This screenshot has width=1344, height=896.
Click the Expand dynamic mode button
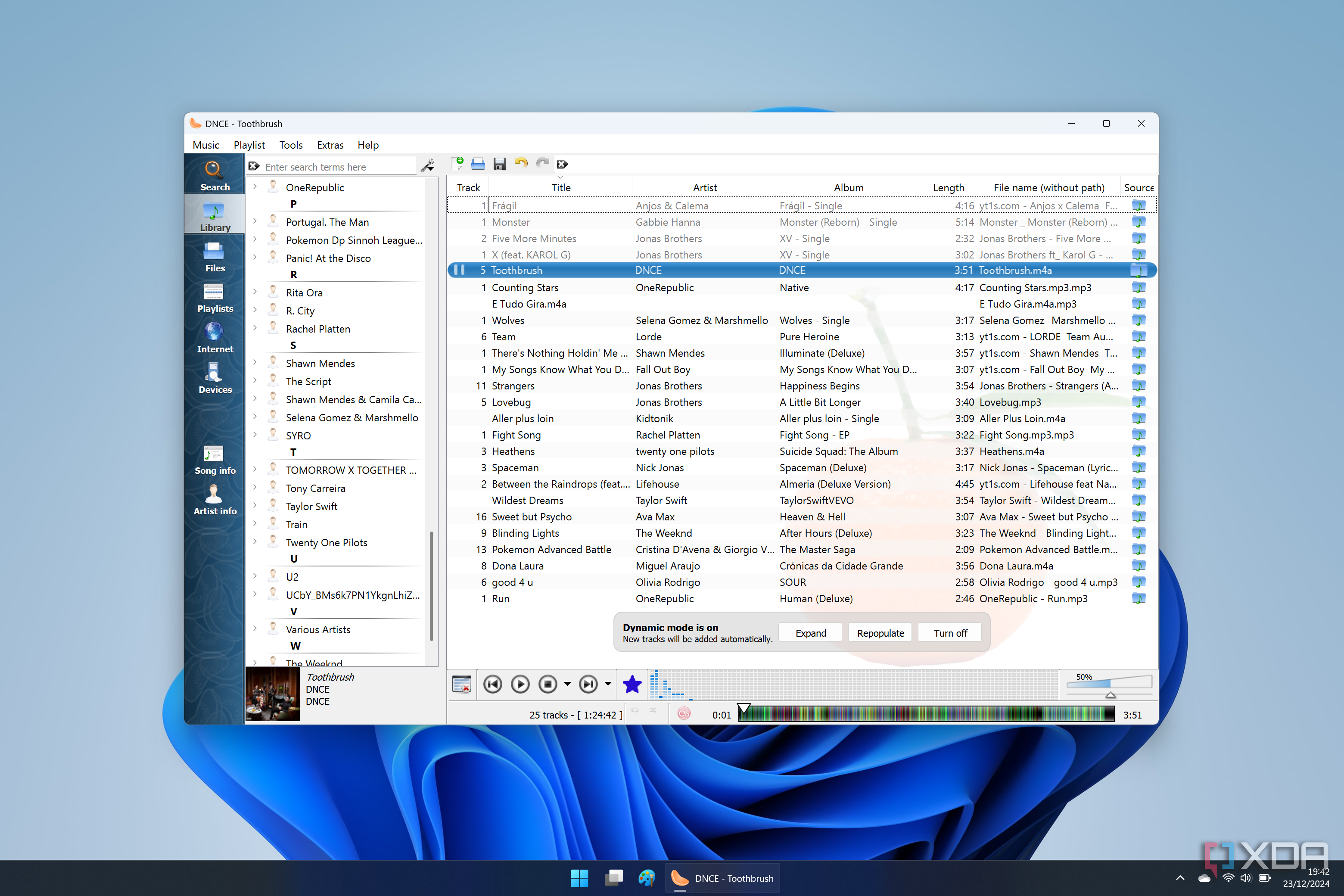click(x=810, y=632)
